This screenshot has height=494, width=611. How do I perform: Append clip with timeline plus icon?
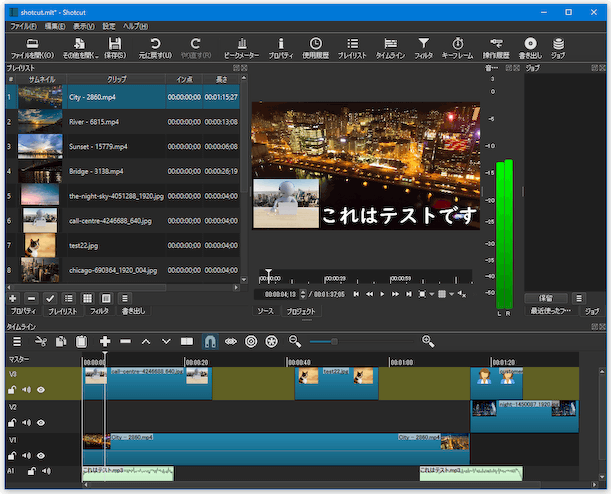click(x=105, y=342)
